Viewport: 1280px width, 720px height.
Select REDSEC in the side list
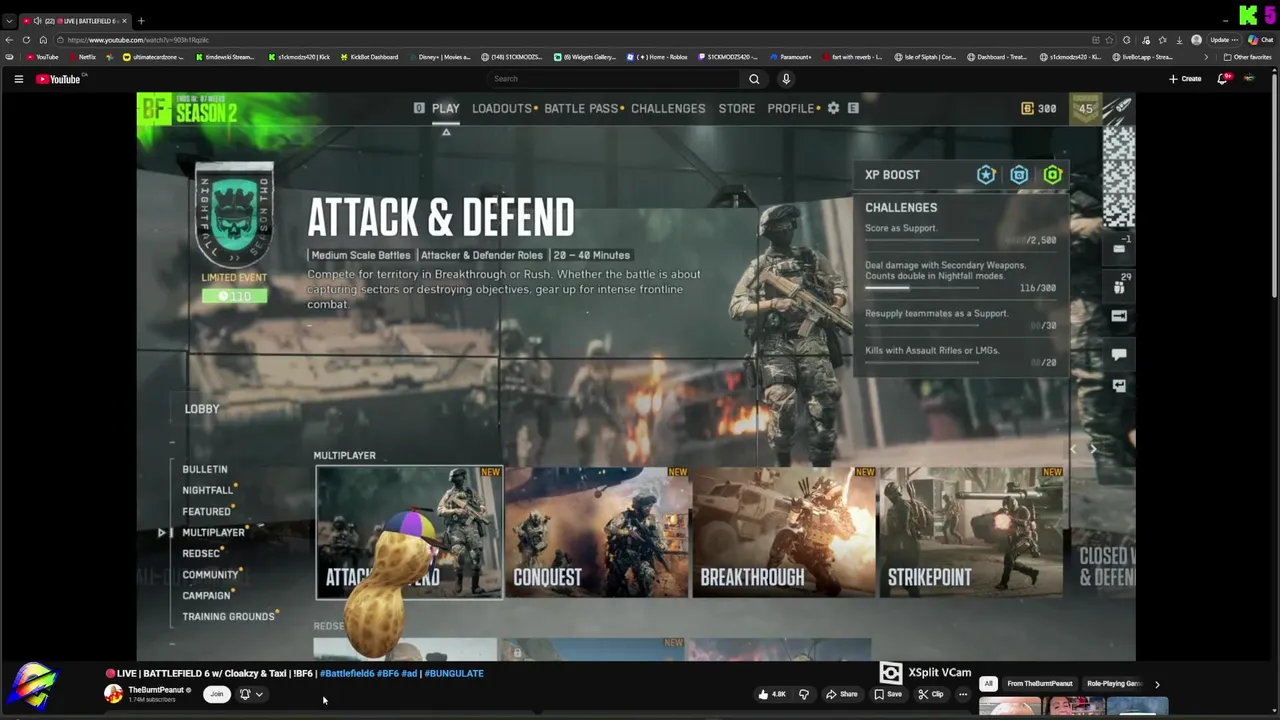pos(201,553)
